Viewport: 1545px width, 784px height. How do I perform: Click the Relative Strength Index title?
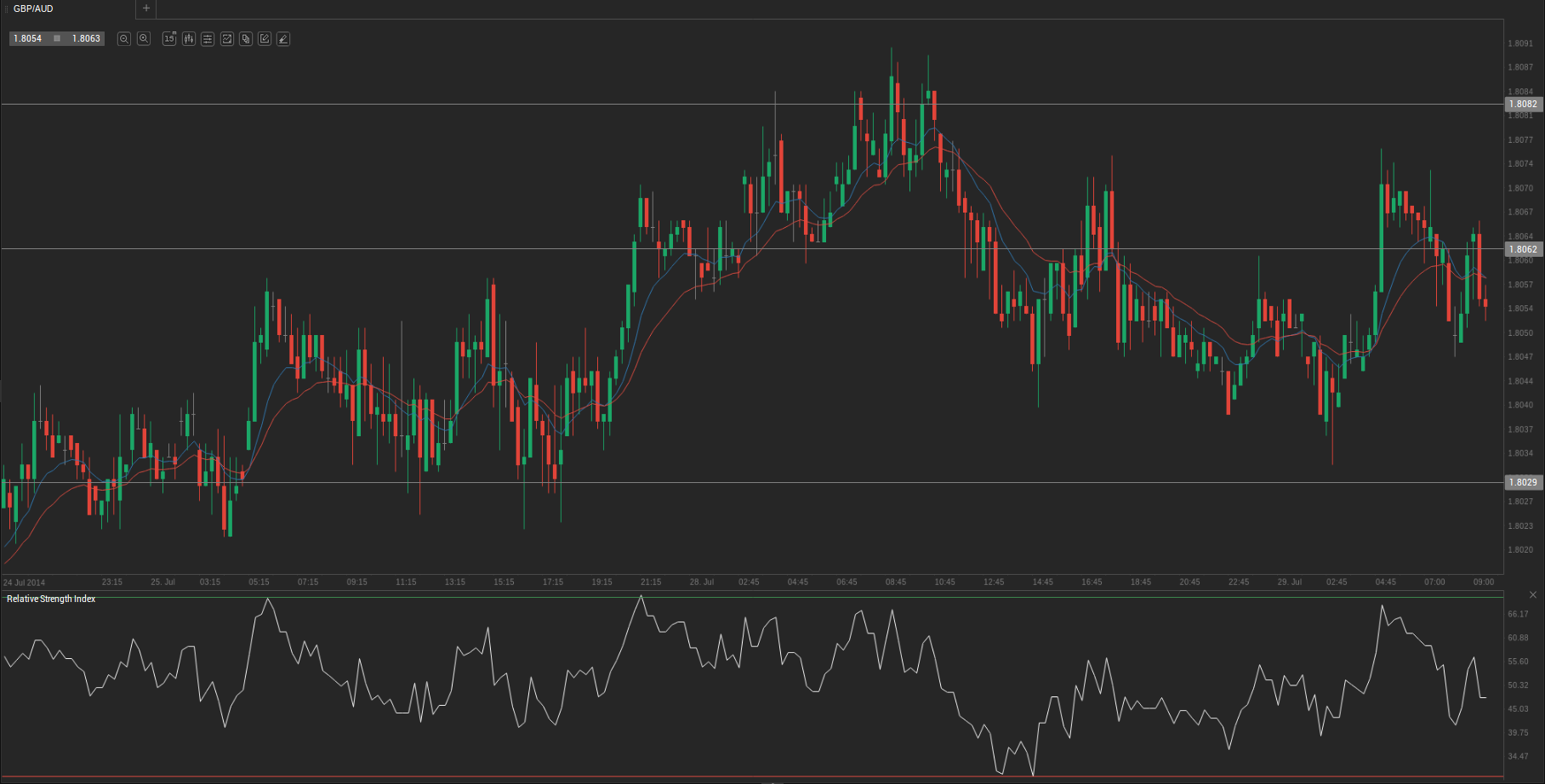51,599
